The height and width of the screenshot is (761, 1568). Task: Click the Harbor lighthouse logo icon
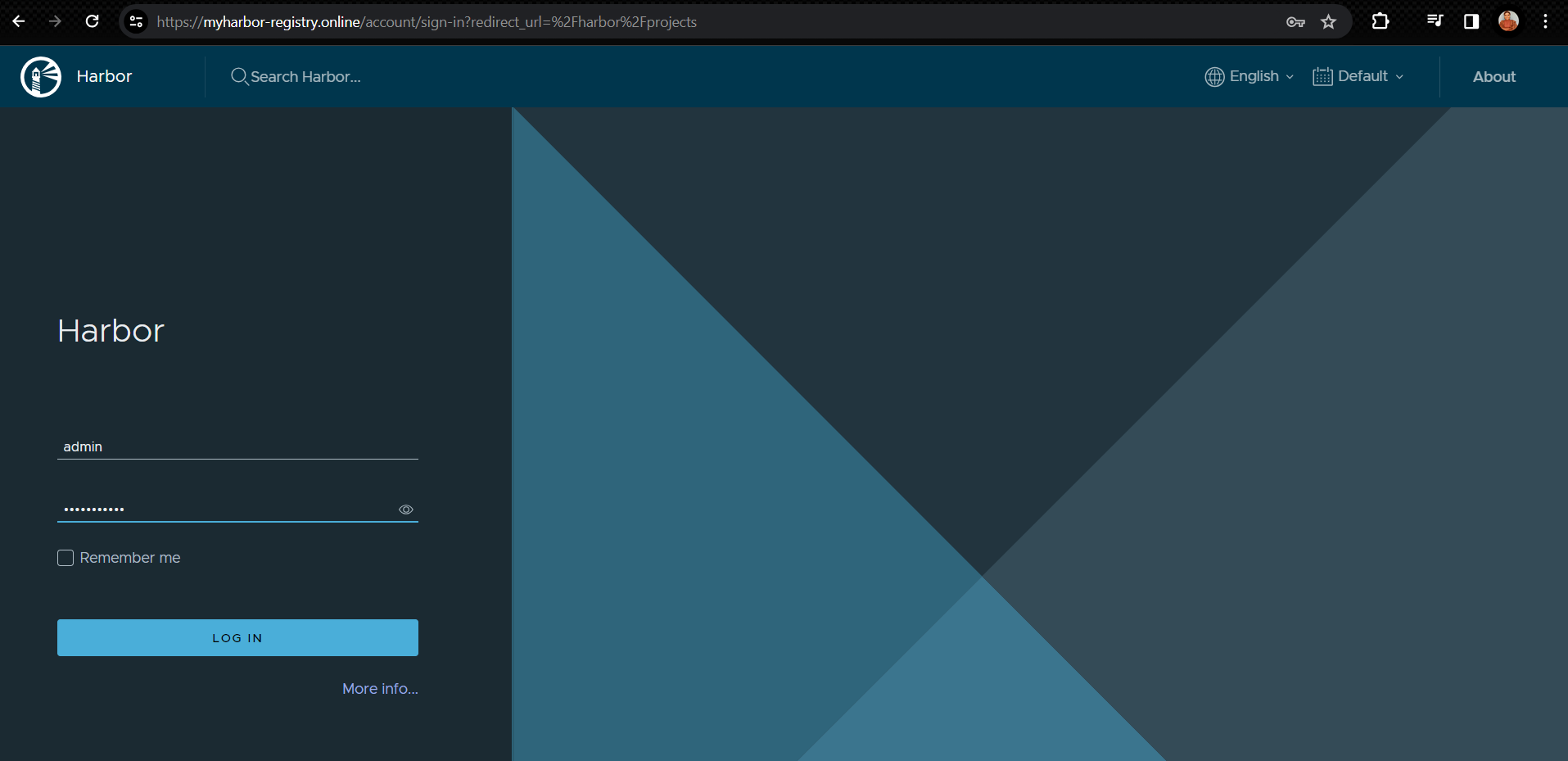point(41,77)
